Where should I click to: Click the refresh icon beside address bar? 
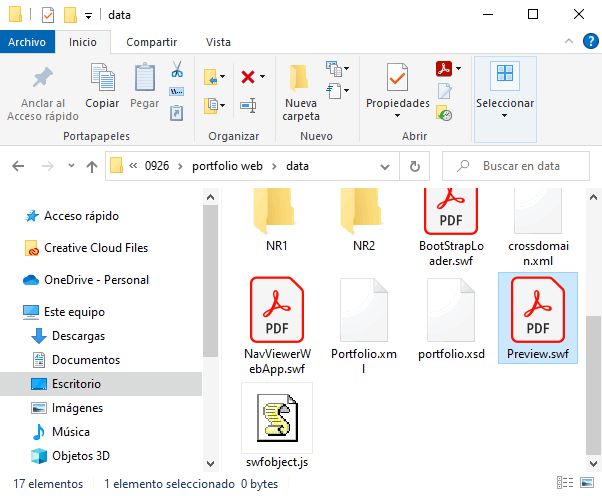pos(415,166)
